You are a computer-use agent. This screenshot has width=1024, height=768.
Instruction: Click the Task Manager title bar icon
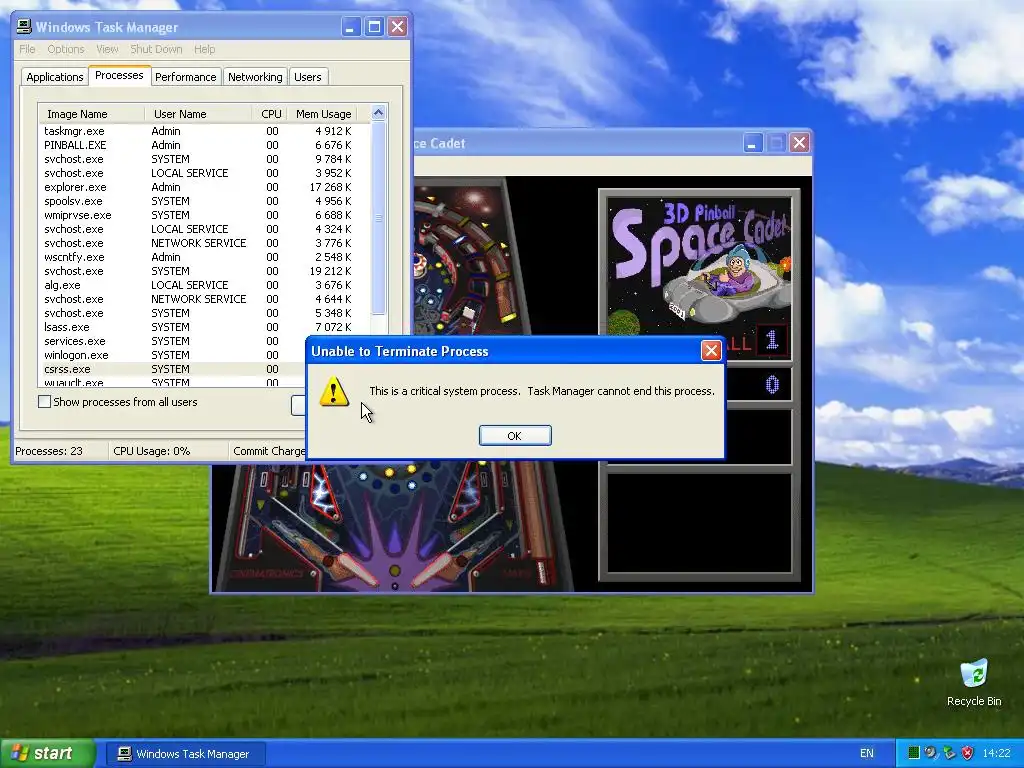(24, 27)
